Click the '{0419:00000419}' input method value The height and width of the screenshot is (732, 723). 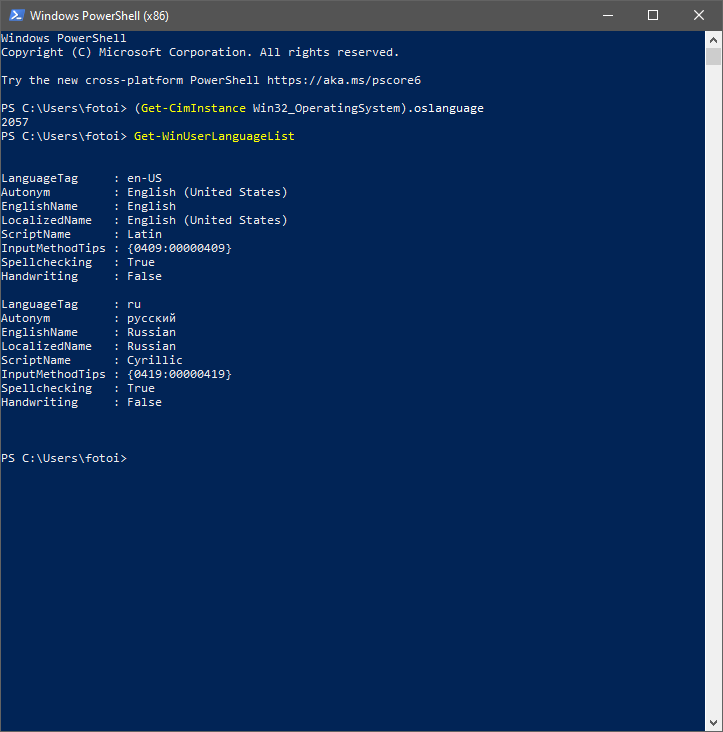click(x=179, y=374)
